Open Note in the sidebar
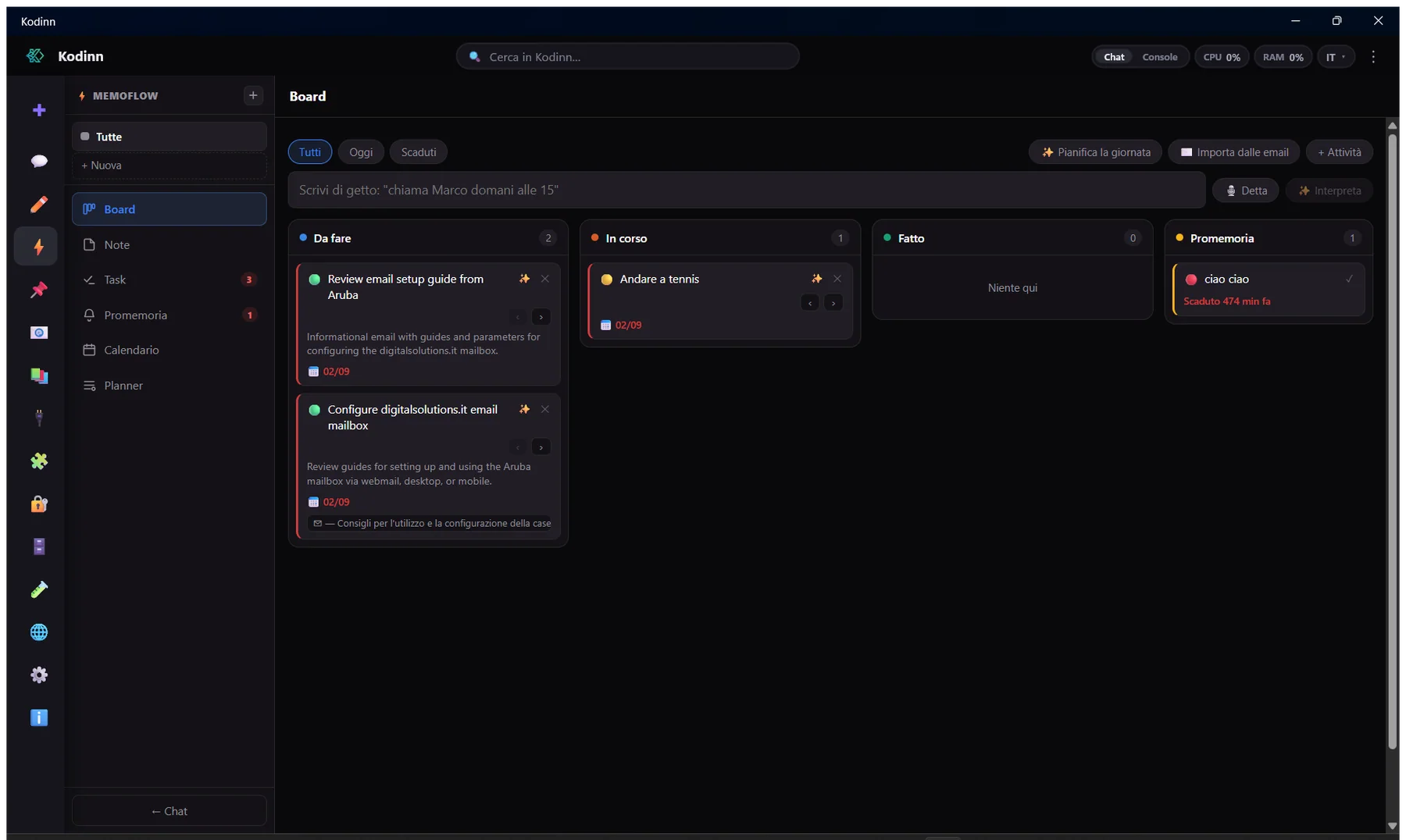1406x840 pixels. [x=170, y=244]
